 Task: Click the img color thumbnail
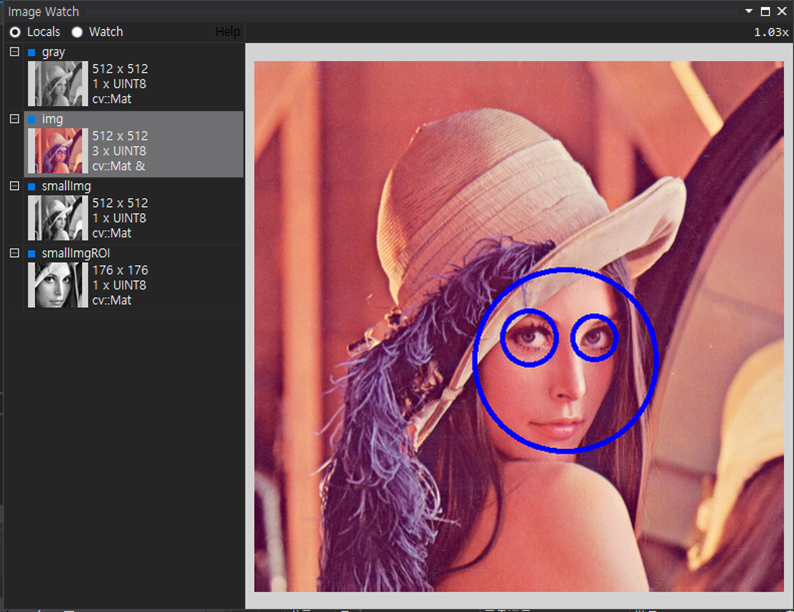pyautogui.click(x=58, y=151)
